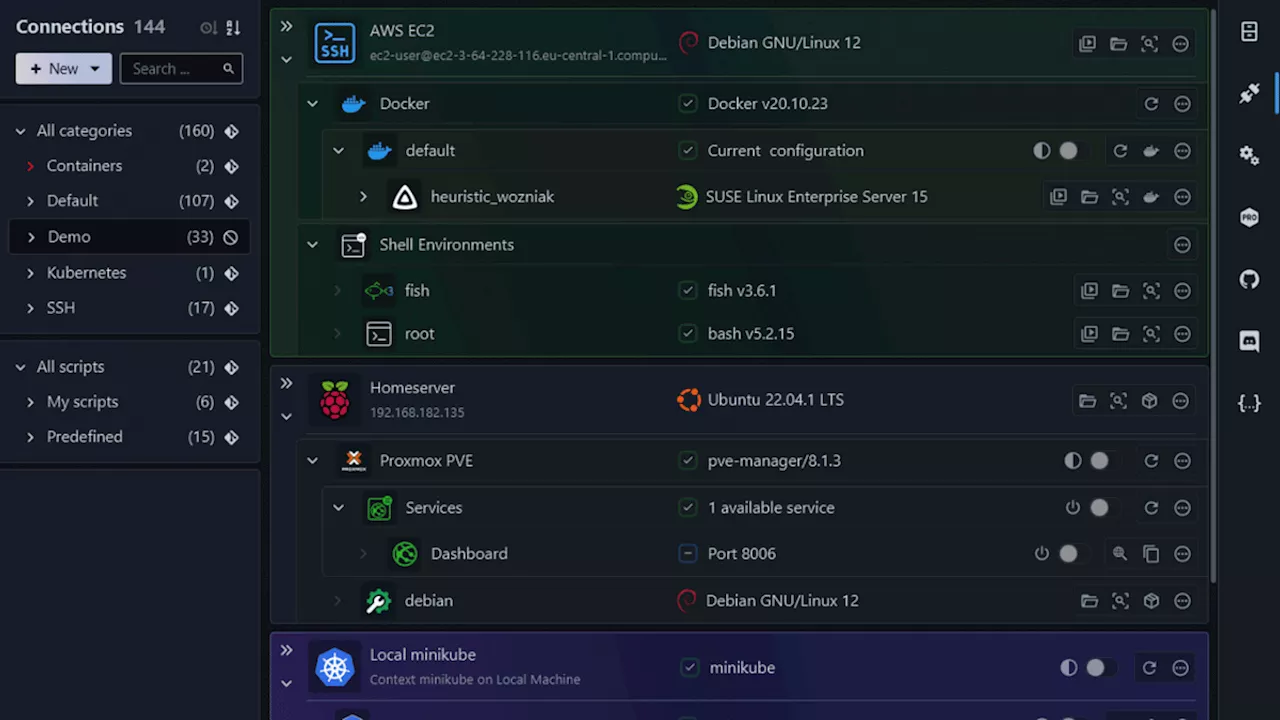Click the 'Ubuntu 22.04.1 LTS' text

[x=776, y=400]
